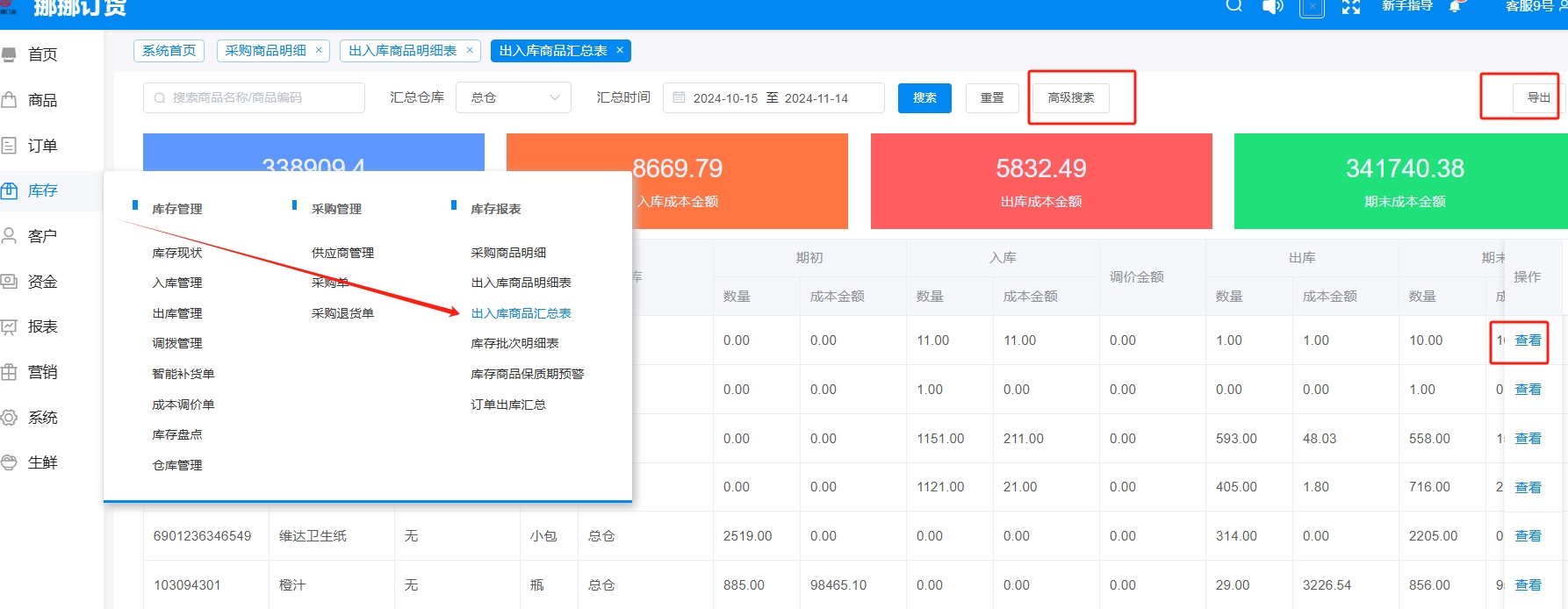
Task: Click the calendar icon in date range field
Action: point(679,97)
